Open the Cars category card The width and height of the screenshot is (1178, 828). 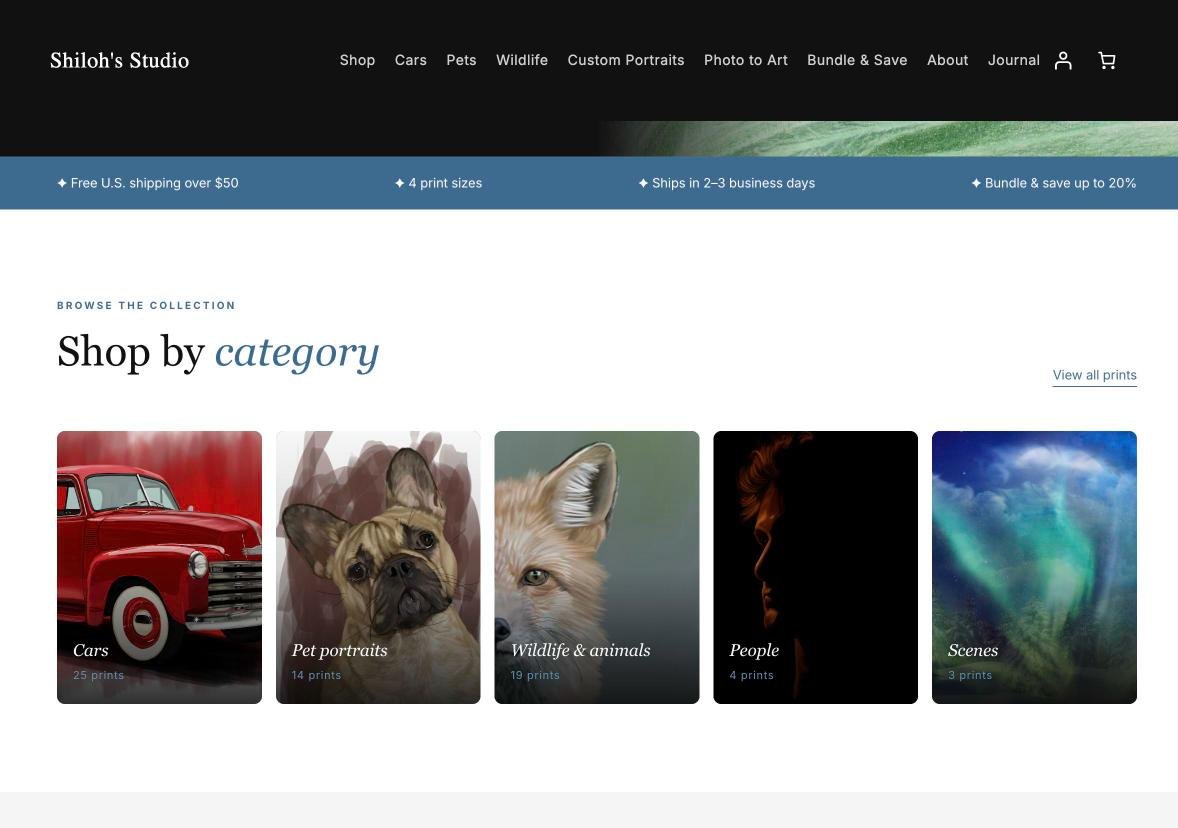click(x=159, y=567)
